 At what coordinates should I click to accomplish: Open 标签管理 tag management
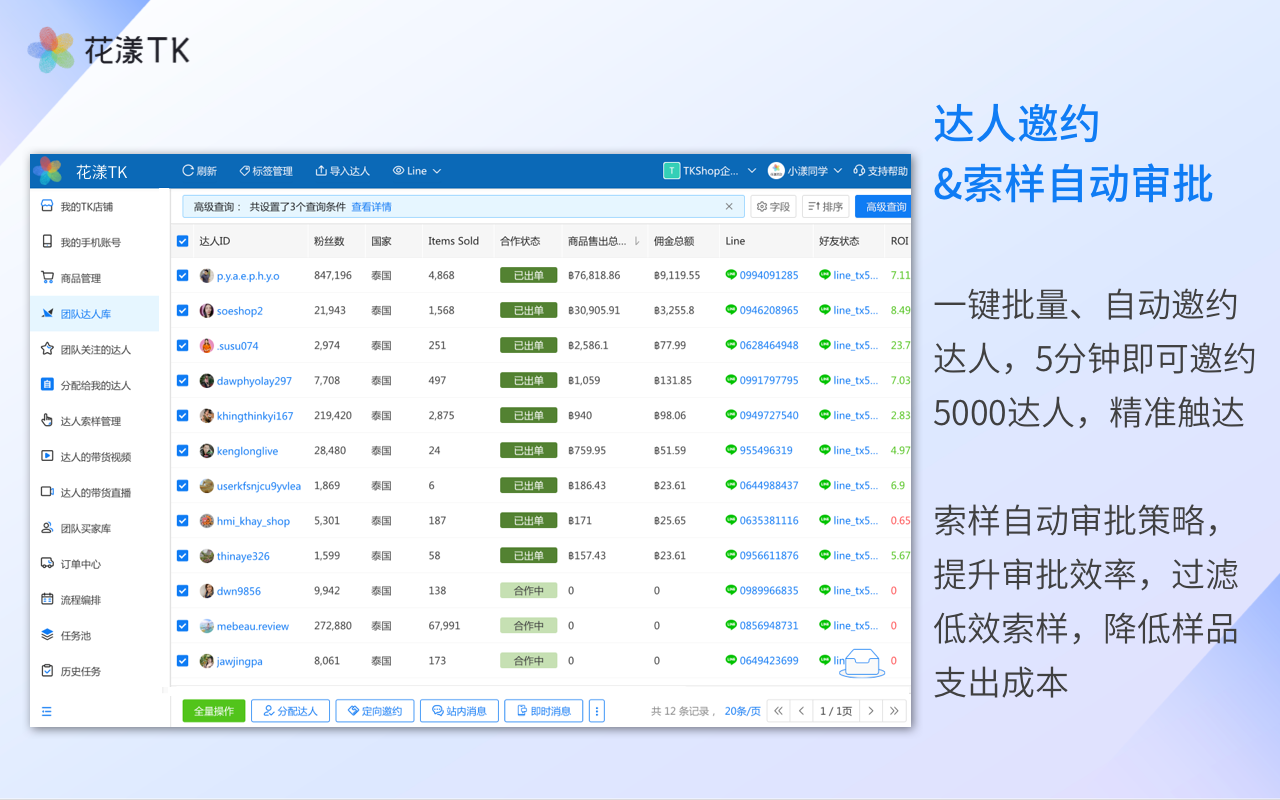pyautogui.click(x=265, y=171)
